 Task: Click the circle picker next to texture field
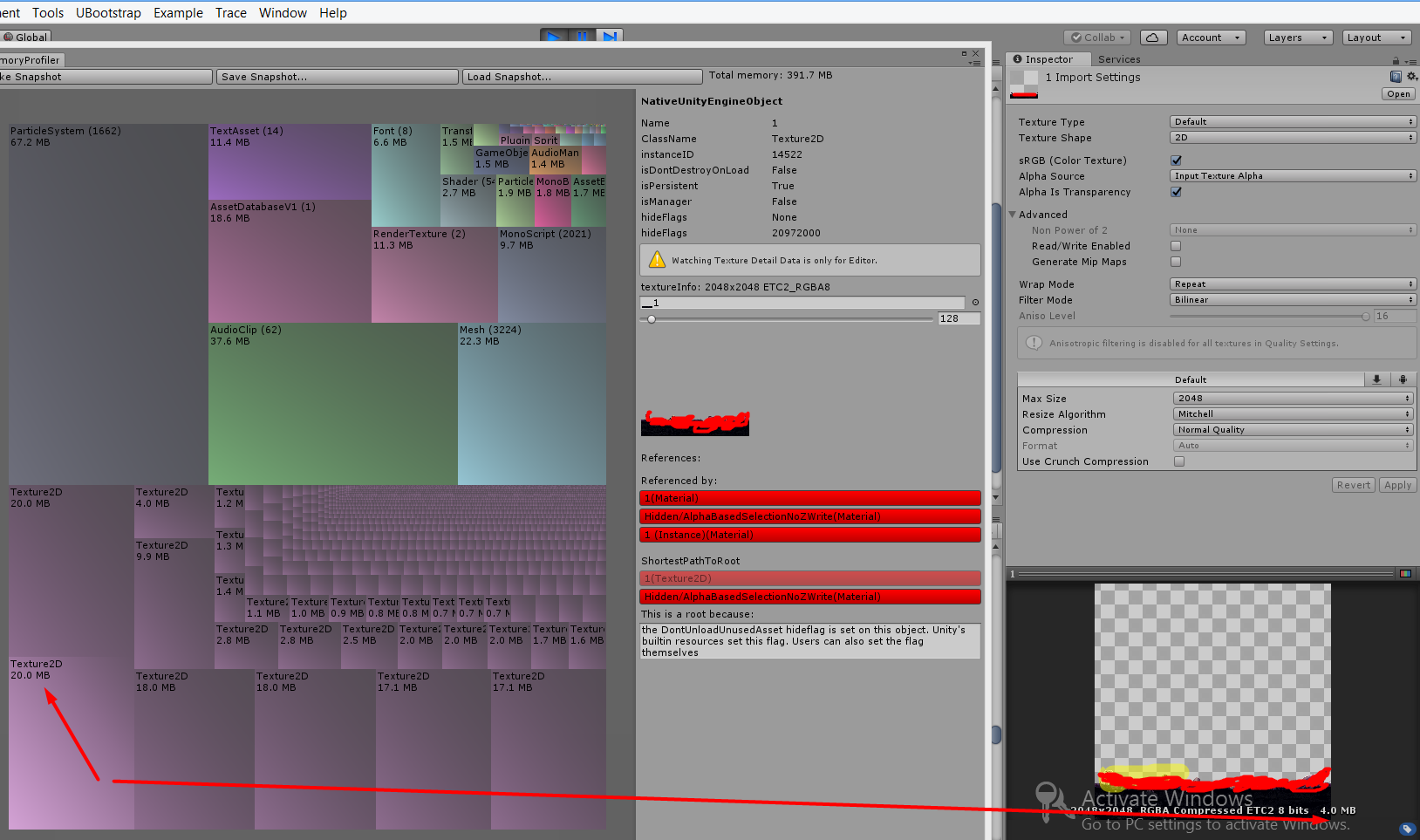[x=975, y=303]
